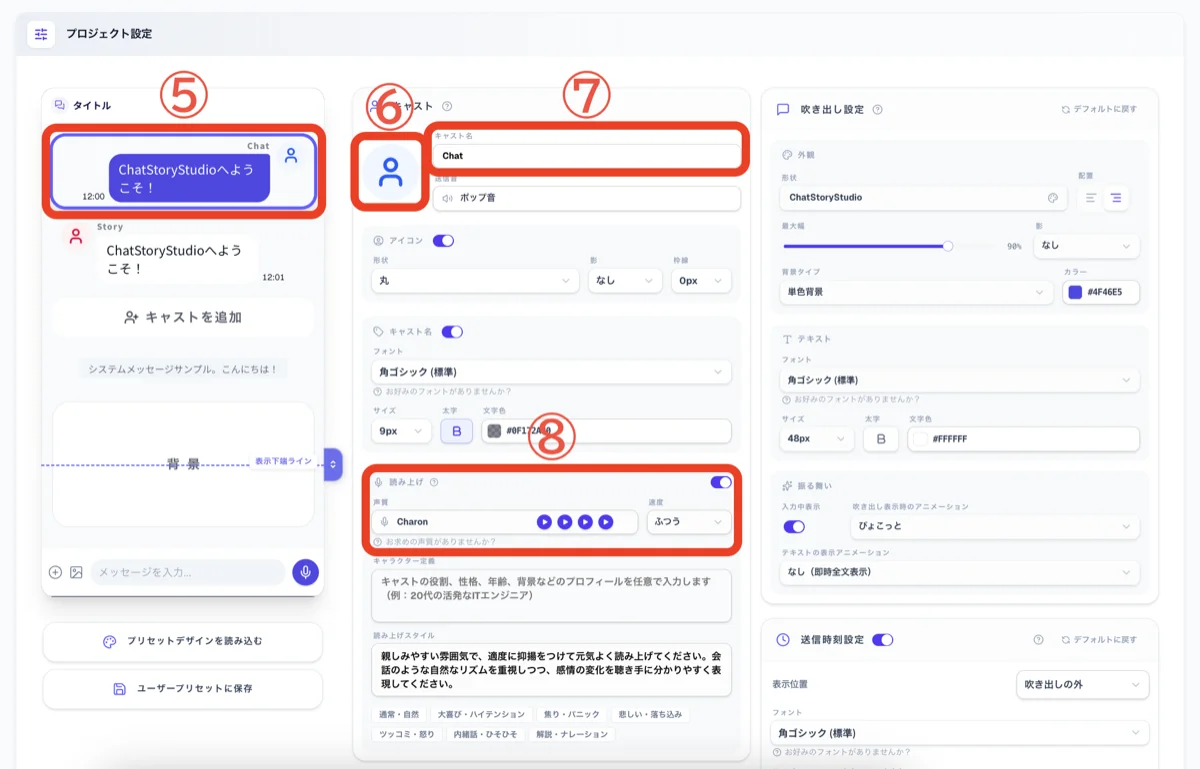Play the second Charon voice sample

coord(565,522)
